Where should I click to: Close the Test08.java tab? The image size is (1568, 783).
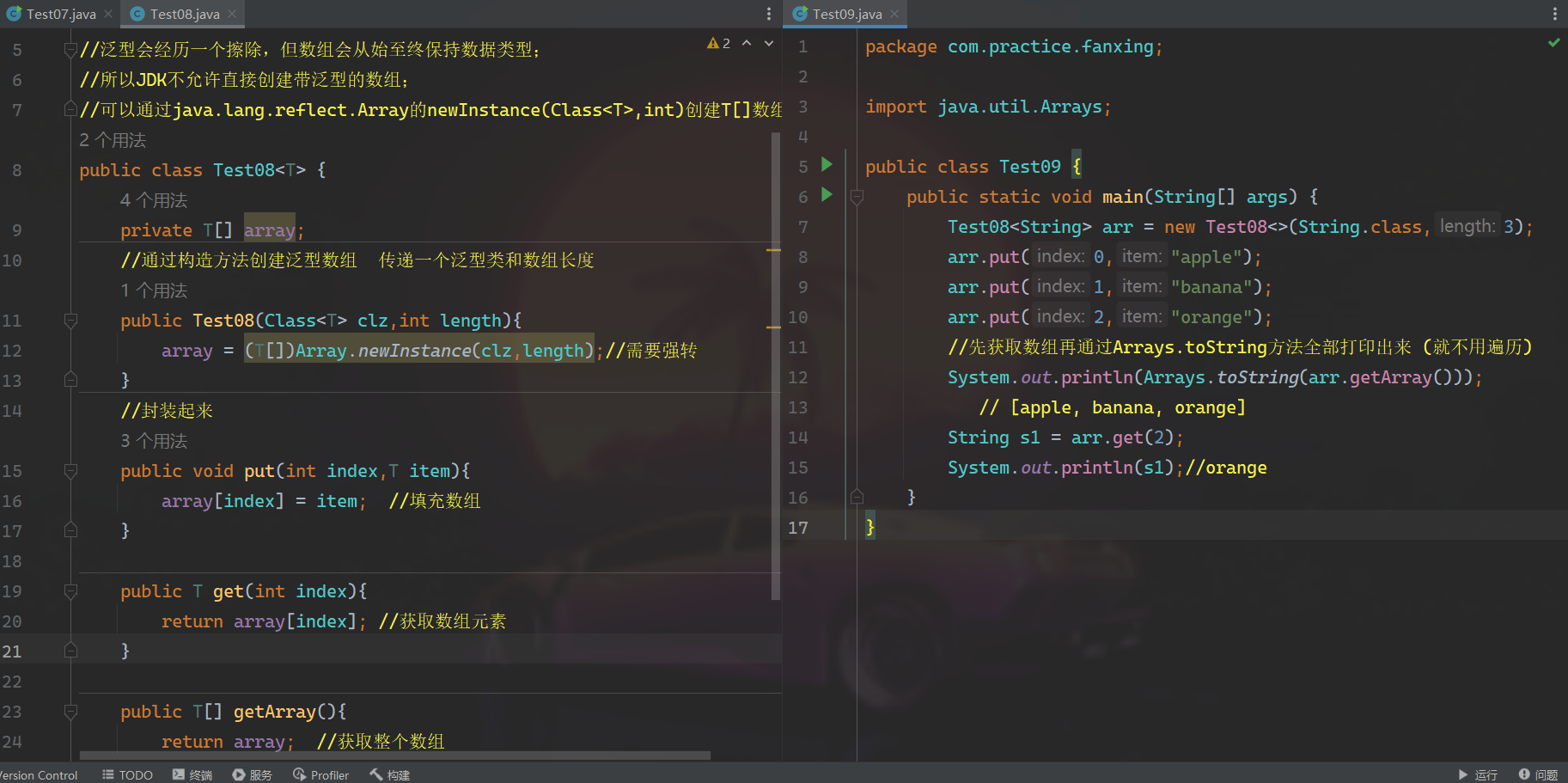pyautogui.click(x=230, y=13)
